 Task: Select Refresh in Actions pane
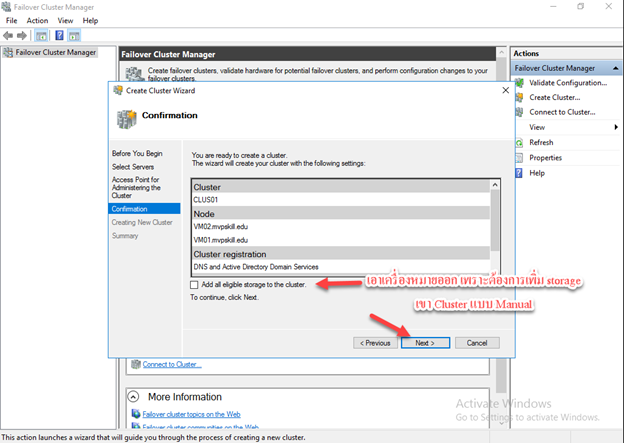tap(541, 142)
